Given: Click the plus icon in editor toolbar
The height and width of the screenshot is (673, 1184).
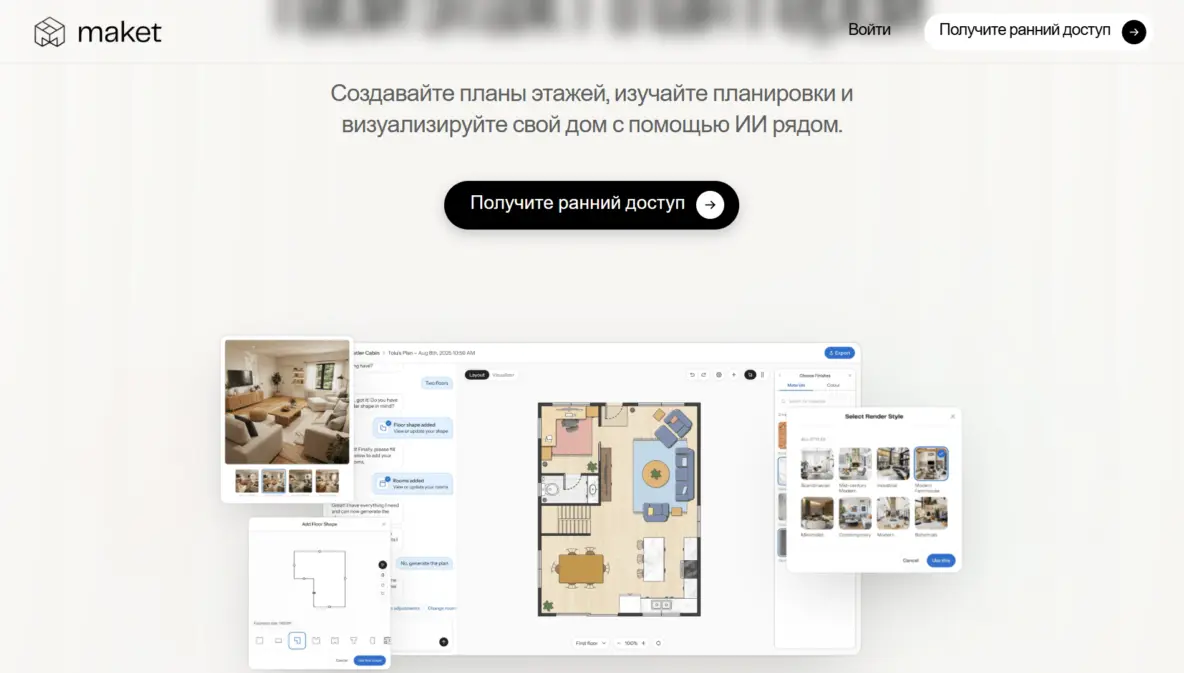Looking at the screenshot, I should point(734,375).
